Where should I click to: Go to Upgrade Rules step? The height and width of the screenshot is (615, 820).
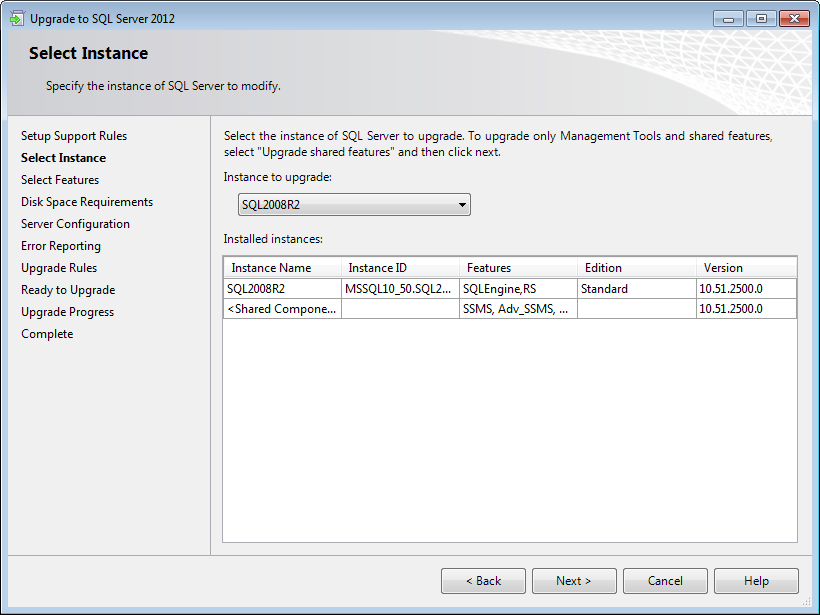point(59,268)
